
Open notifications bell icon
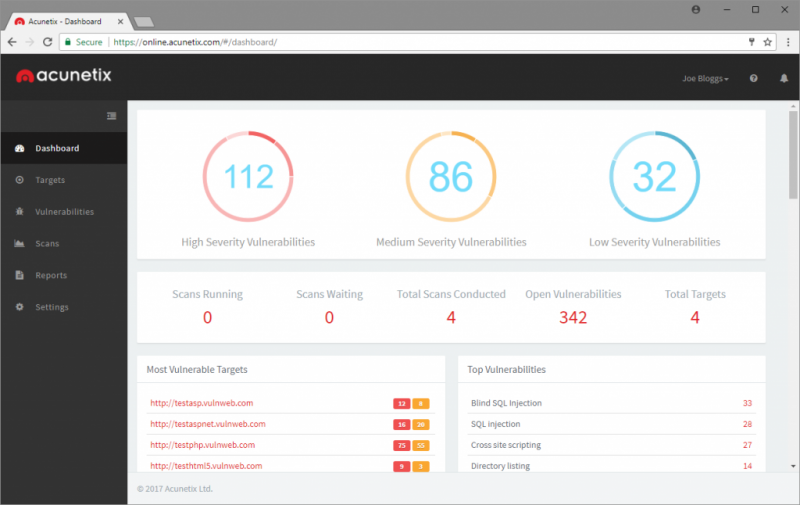click(x=784, y=78)
